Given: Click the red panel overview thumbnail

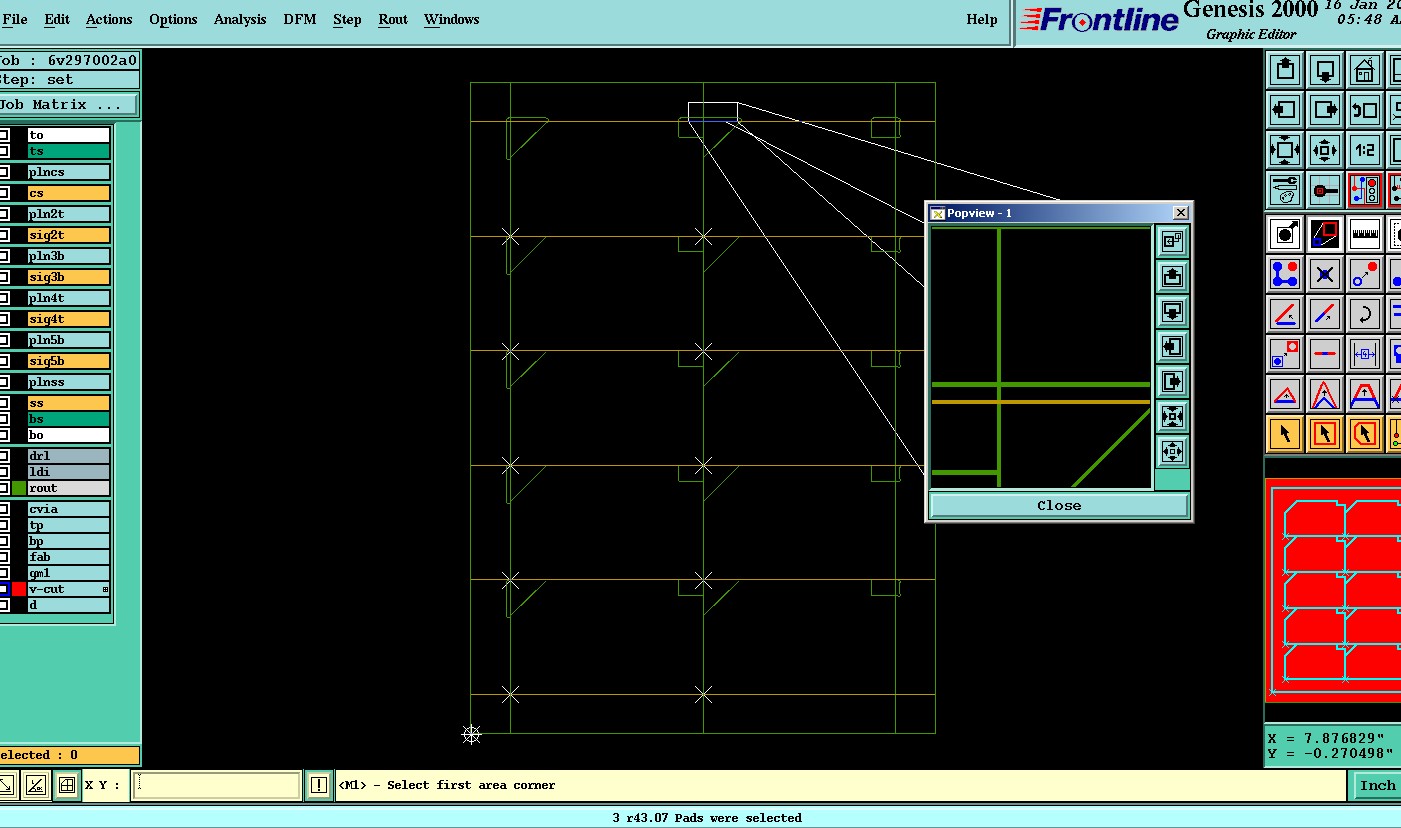Looking at the screenshot, I should click(1333, 591).
